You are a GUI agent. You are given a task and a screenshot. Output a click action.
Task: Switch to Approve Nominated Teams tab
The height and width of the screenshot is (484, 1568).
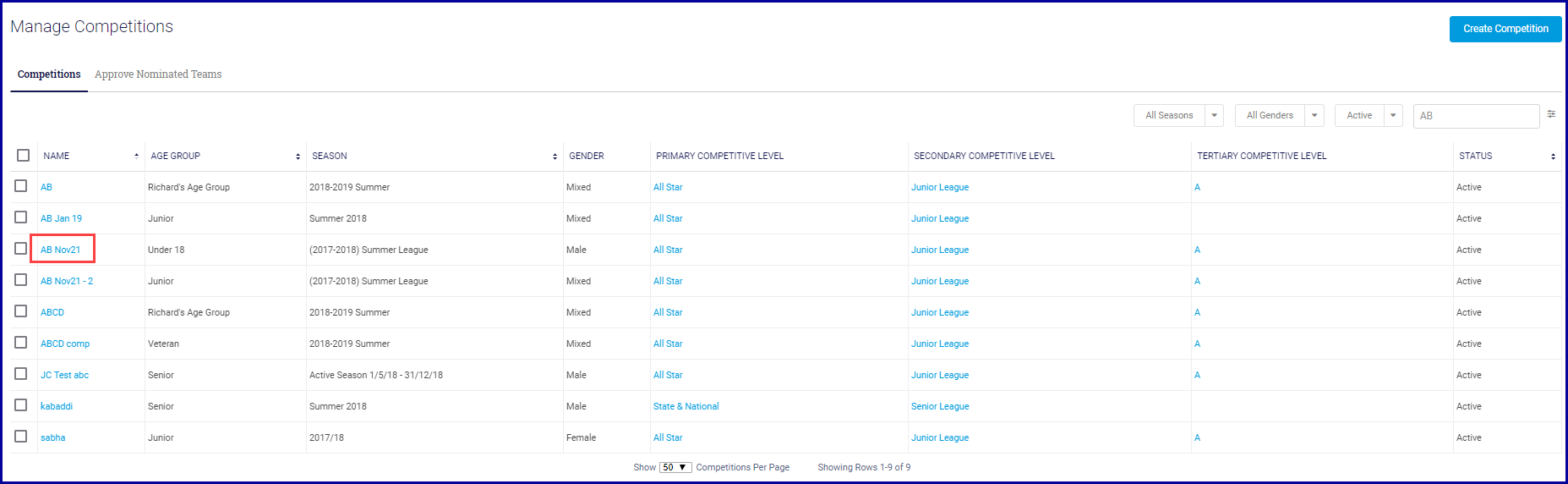tap(158, 74)
